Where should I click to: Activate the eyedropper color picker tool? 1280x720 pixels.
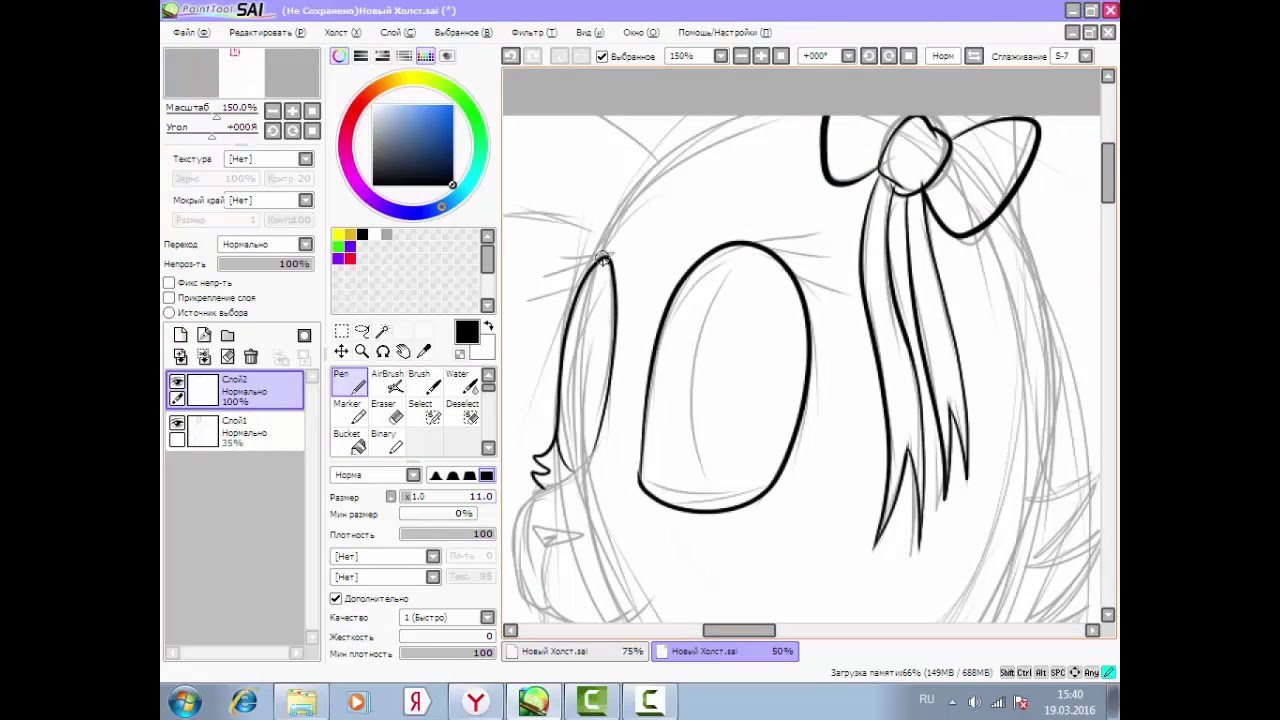click(424, 351)
